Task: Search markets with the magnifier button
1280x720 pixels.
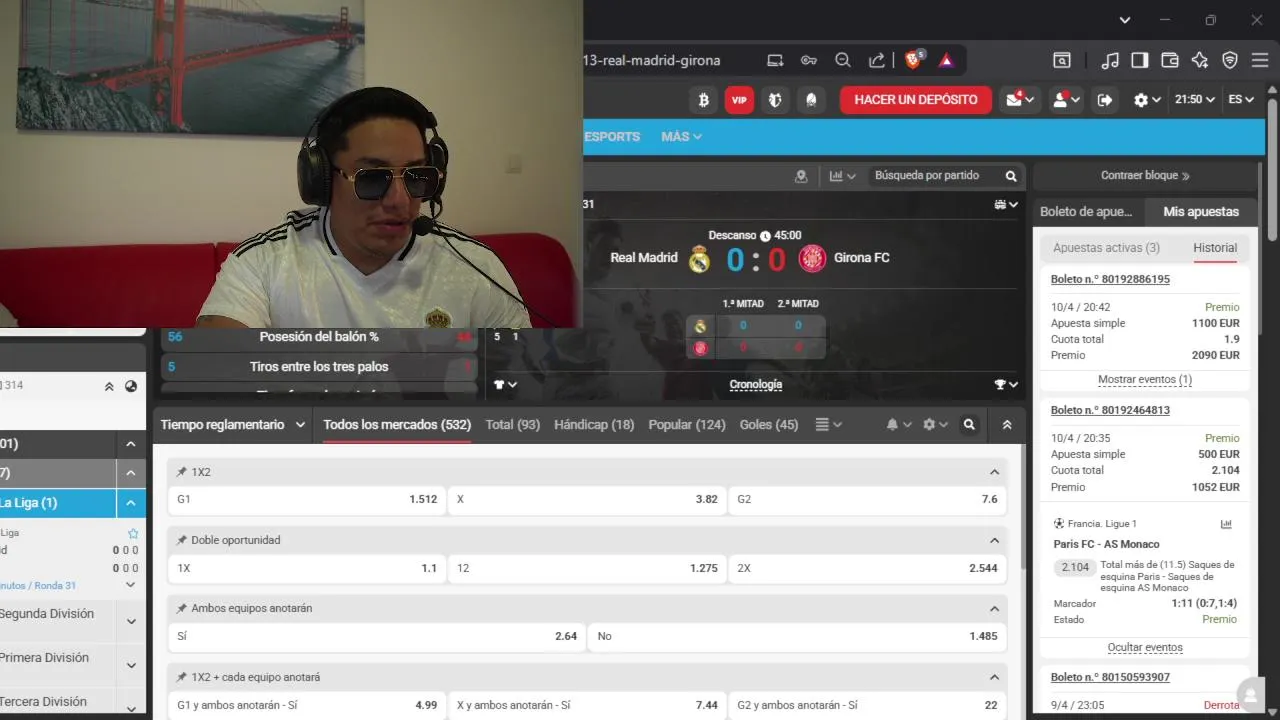Action: pos(969,425)
